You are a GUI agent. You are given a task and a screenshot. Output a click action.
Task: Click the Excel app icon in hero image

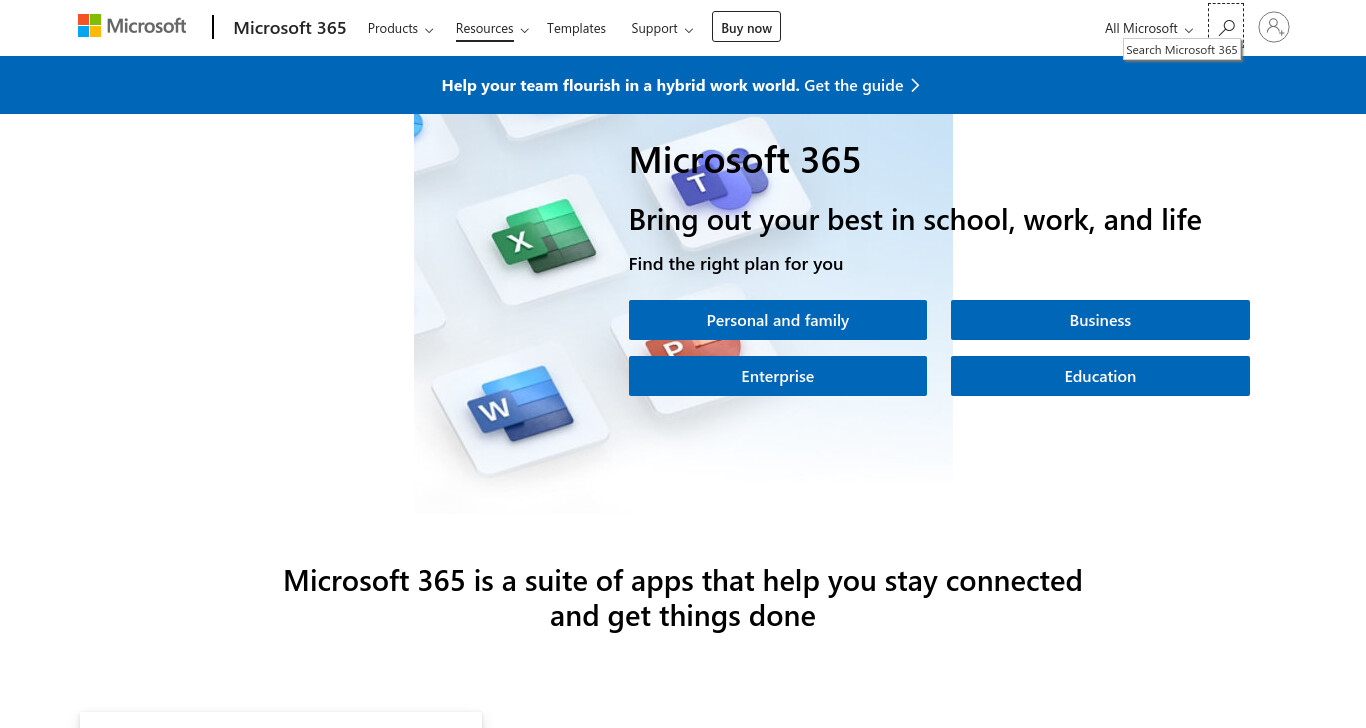[543, 237]
